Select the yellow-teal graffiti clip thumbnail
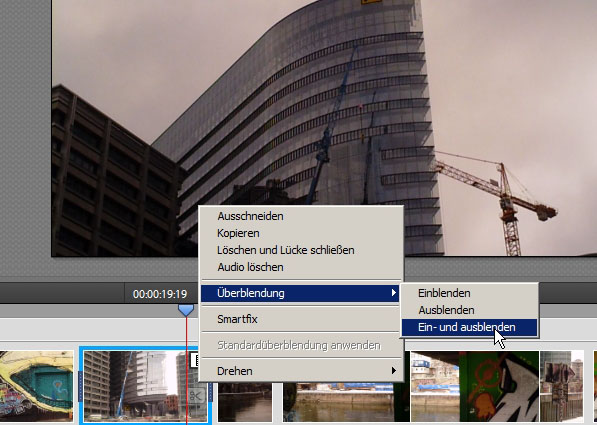This screenshot has height=425, width=597. click(37, 386)
